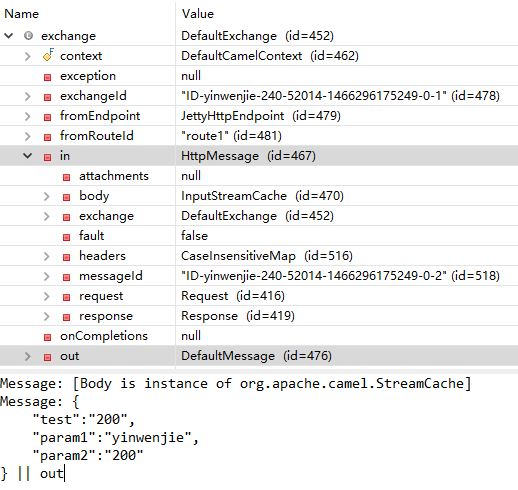Place cursor after '} || out' text

pos(64,474)
